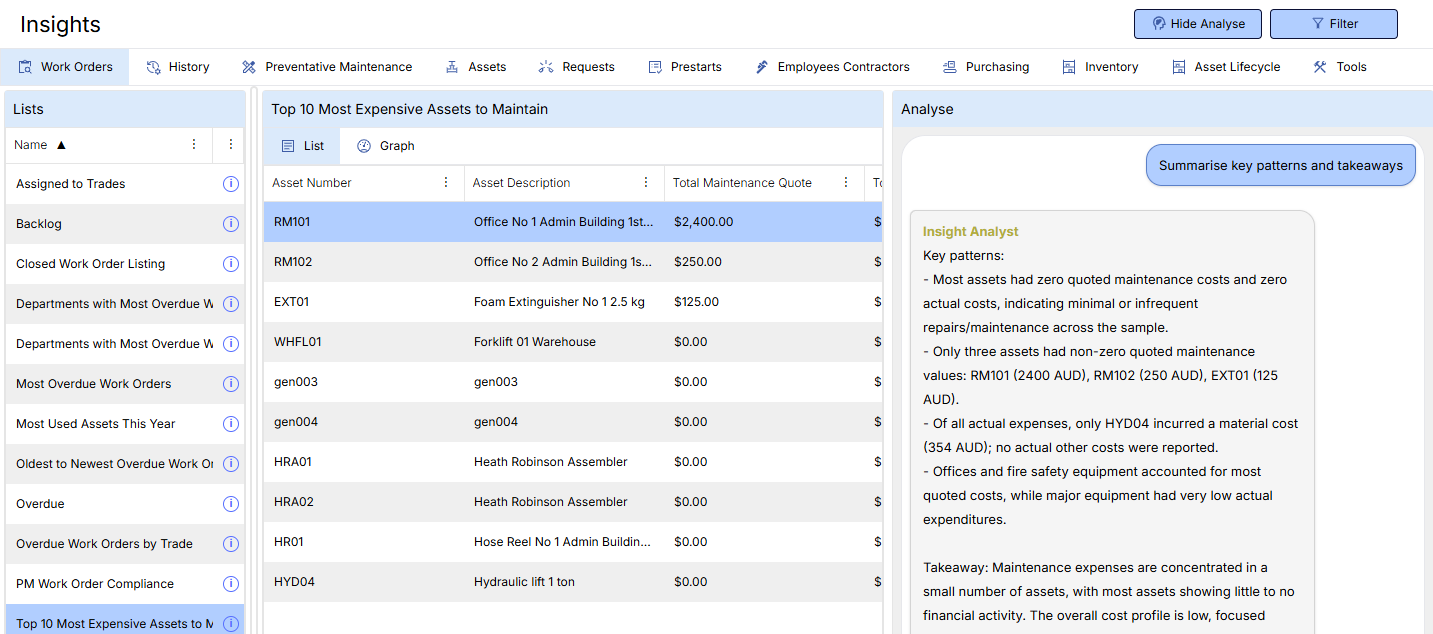The width and height of the screenshot is (1433, 634).
Task: Open info icon for Overdue Work Orders by Trade
Action: tap(230, 544)
